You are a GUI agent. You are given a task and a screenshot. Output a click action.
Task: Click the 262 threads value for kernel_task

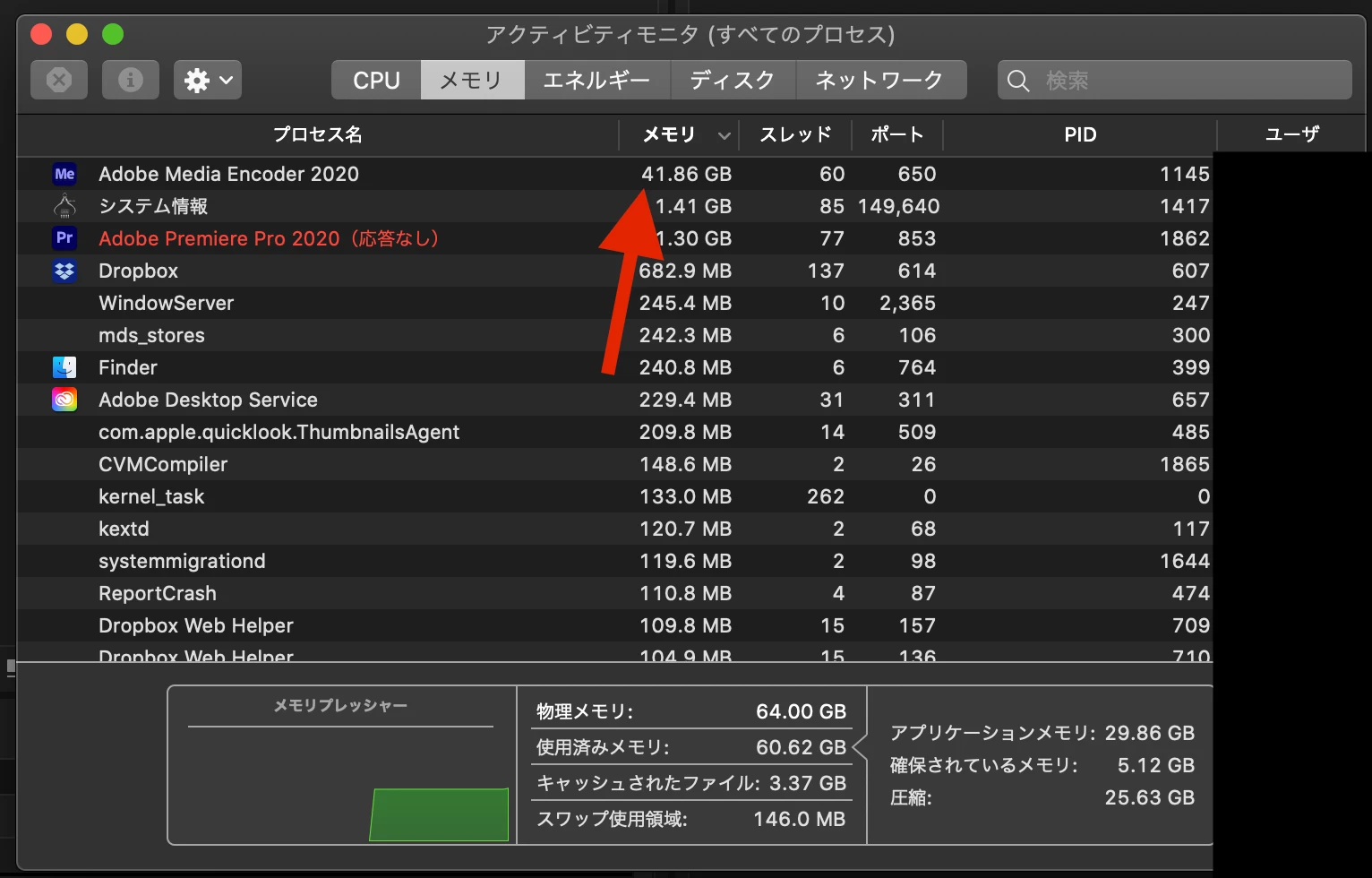(x=825, y=496)
